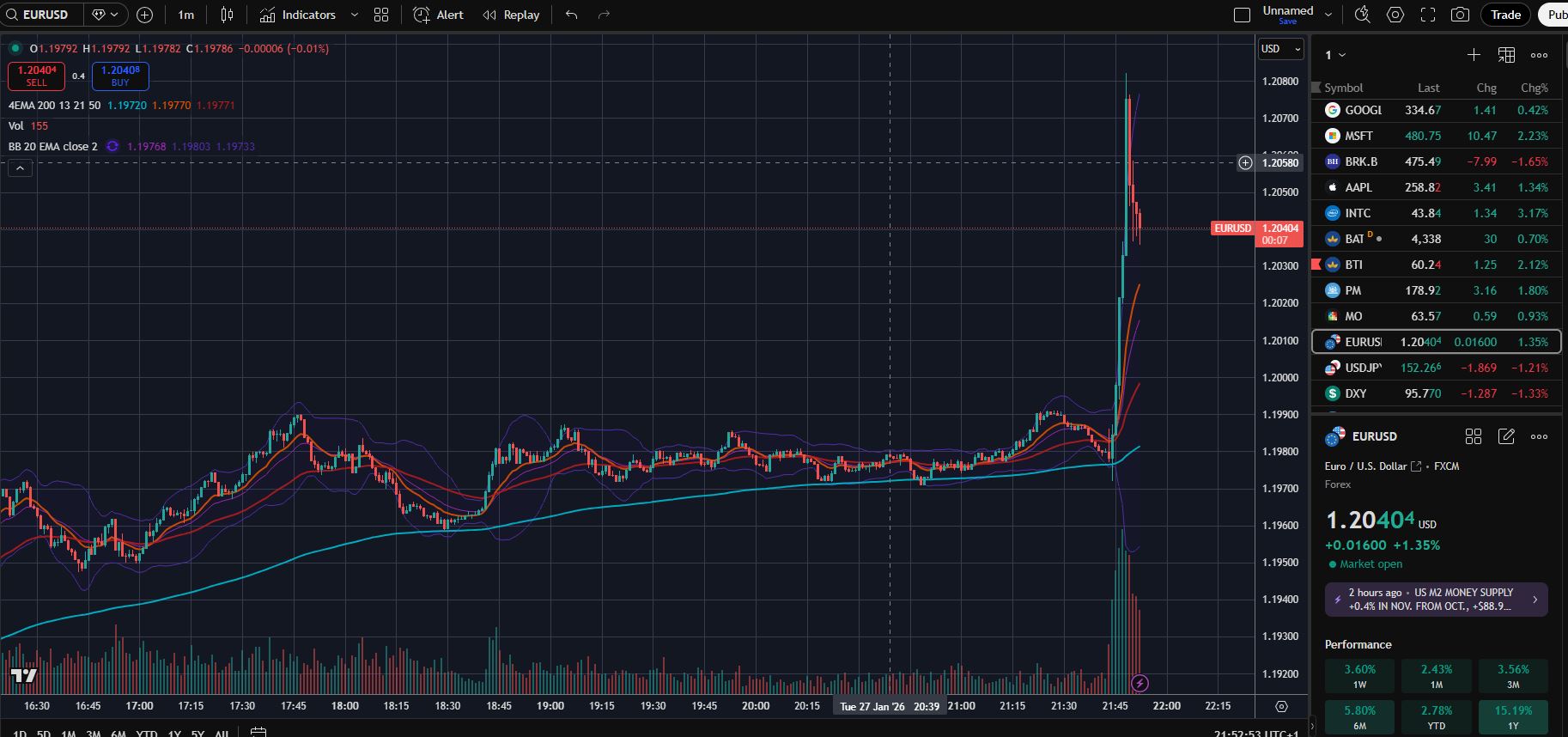Redo the last chart action
Image resolution: width=1568 pixels, height=737 pixels.
(x=604, y=15)
